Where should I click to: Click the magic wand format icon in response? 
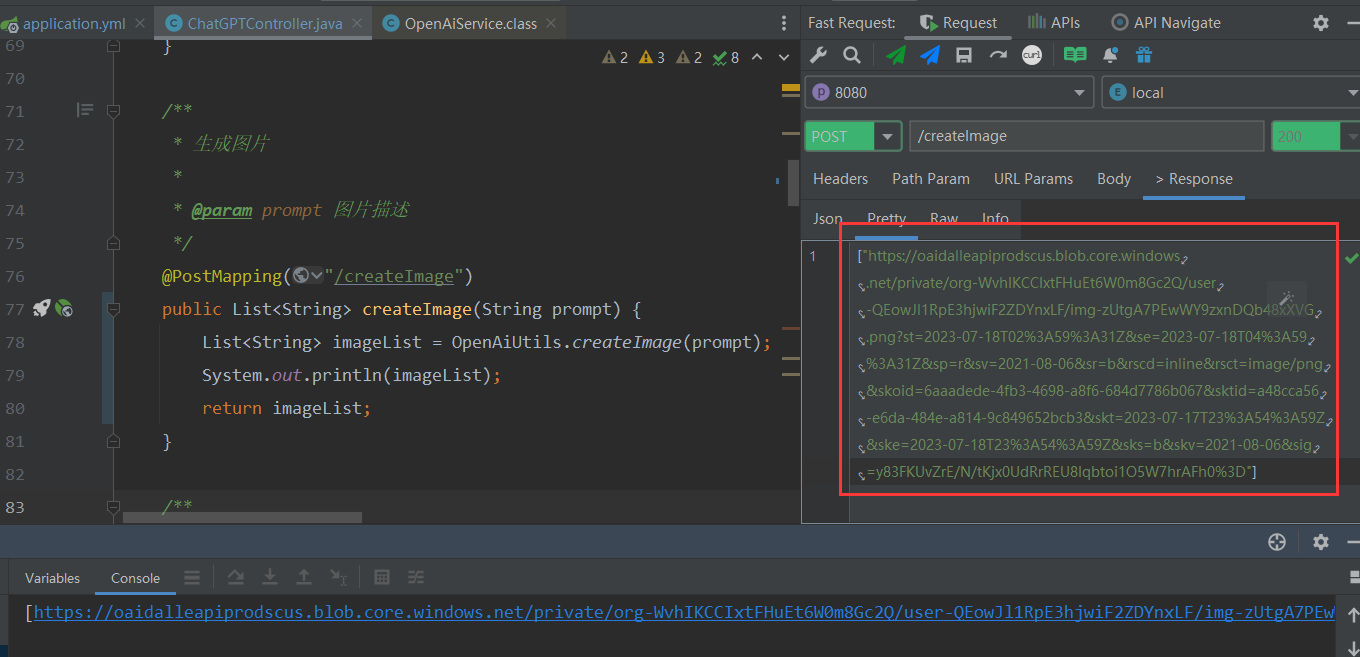(1286, 298)
